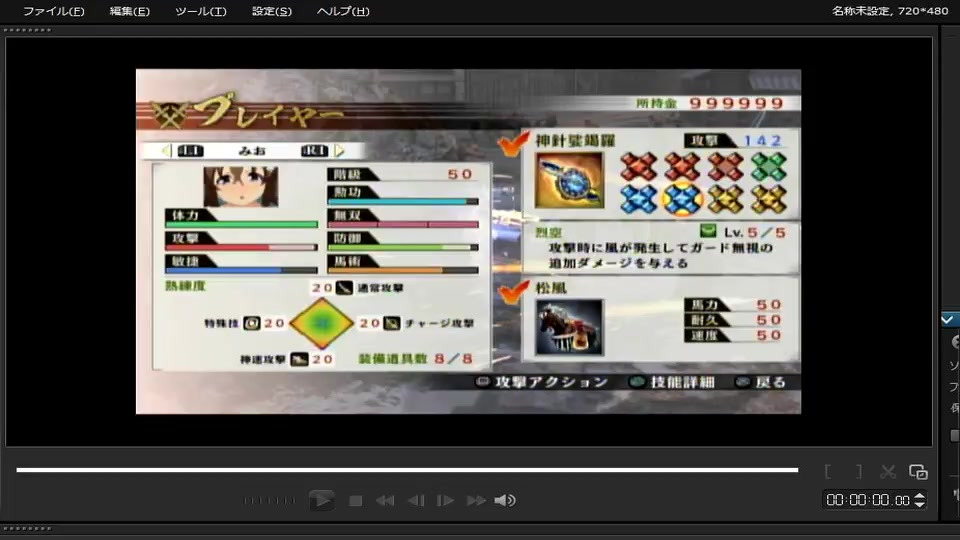Step forward one frame

pos(445,501)
